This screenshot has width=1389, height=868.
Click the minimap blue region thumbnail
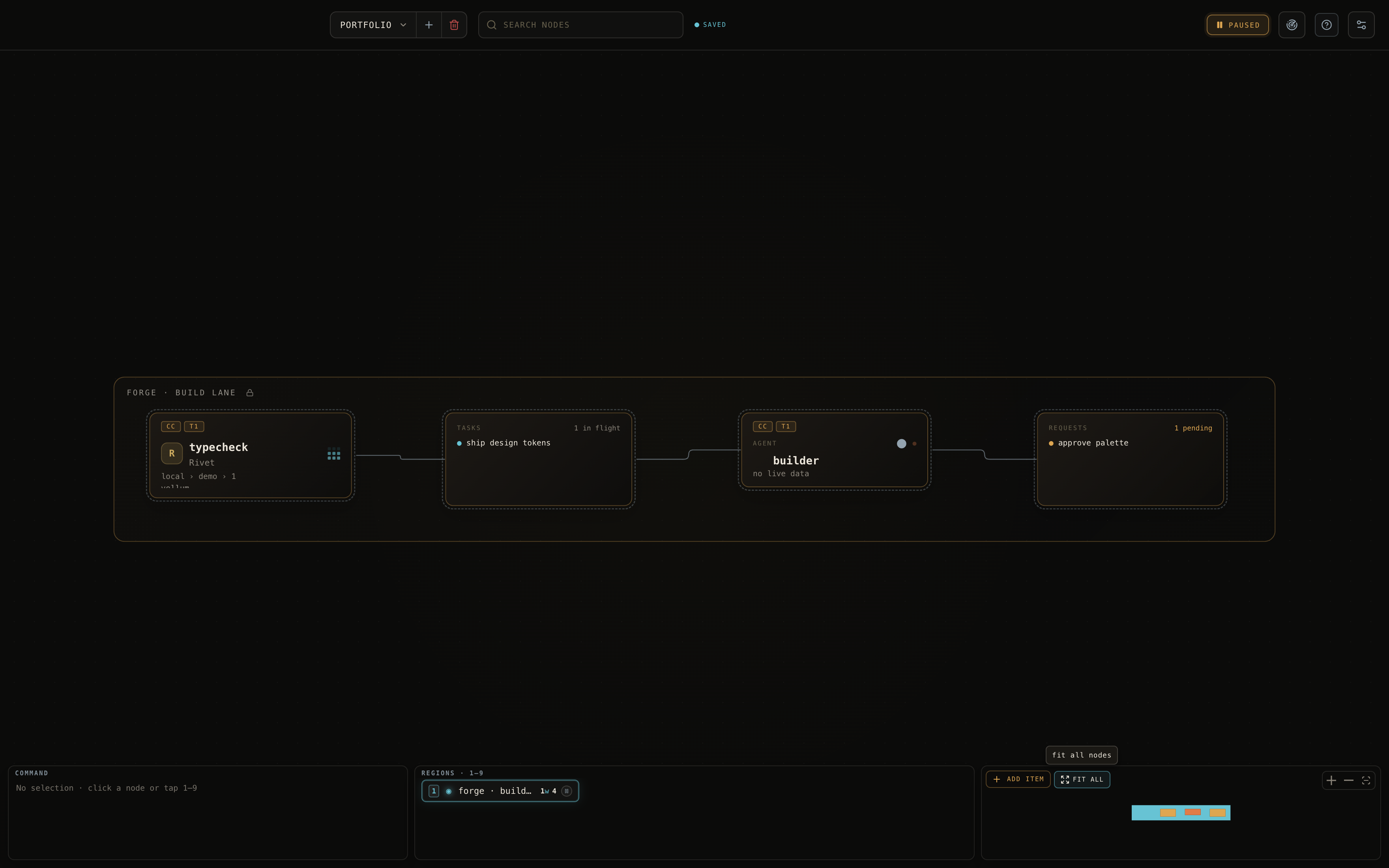click(x=1181, y=812)
